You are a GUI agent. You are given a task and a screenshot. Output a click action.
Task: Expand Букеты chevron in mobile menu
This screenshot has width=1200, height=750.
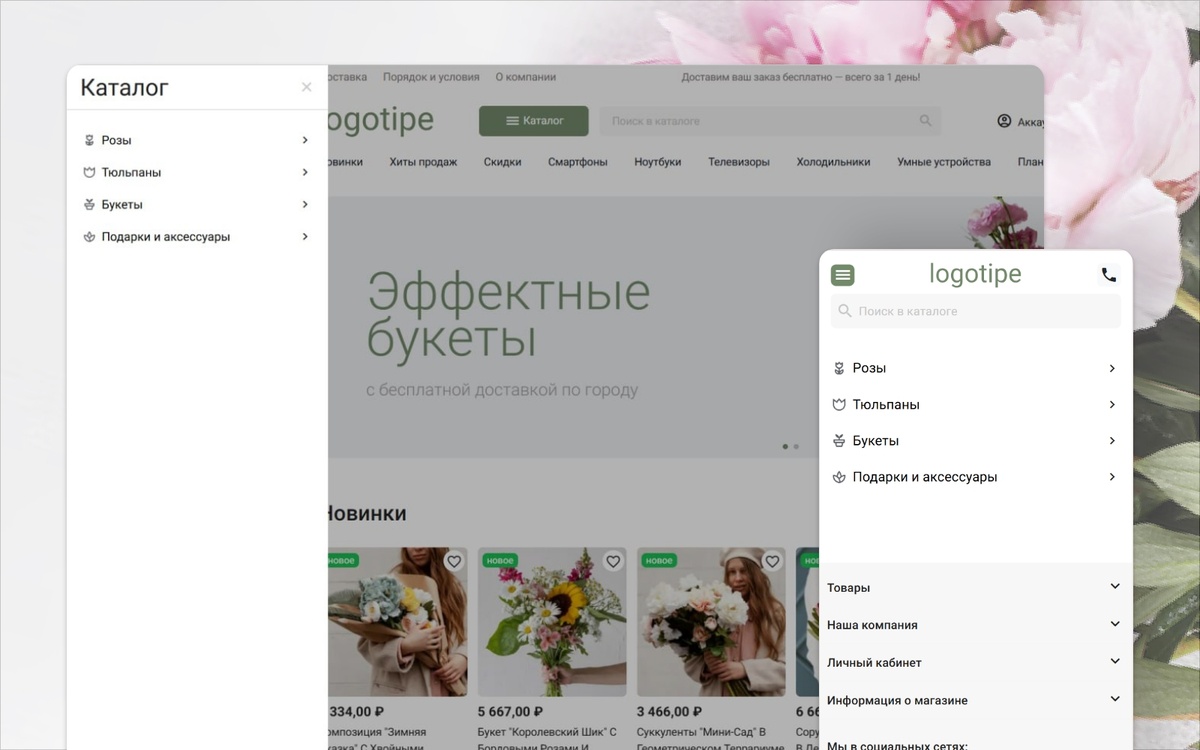pyautogui.click(x=1112, y=441)
